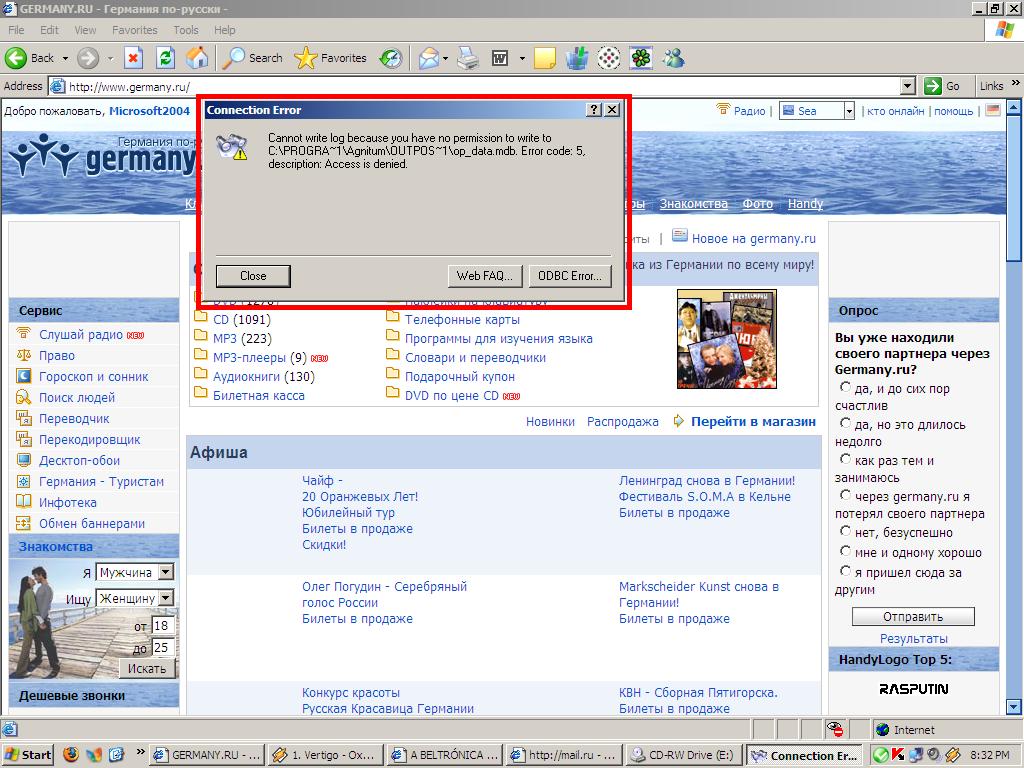The width and height of the screenshot is (1024, 768).
Task: Open the Help menu
Action: pos(224,30)
